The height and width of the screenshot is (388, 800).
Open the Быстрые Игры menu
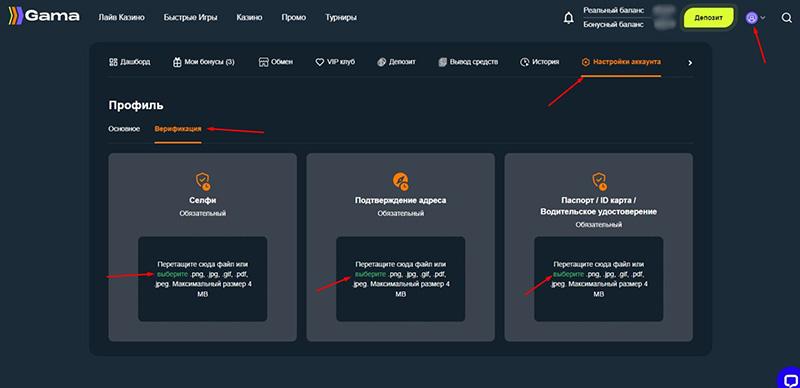click(x=190, y=17)
